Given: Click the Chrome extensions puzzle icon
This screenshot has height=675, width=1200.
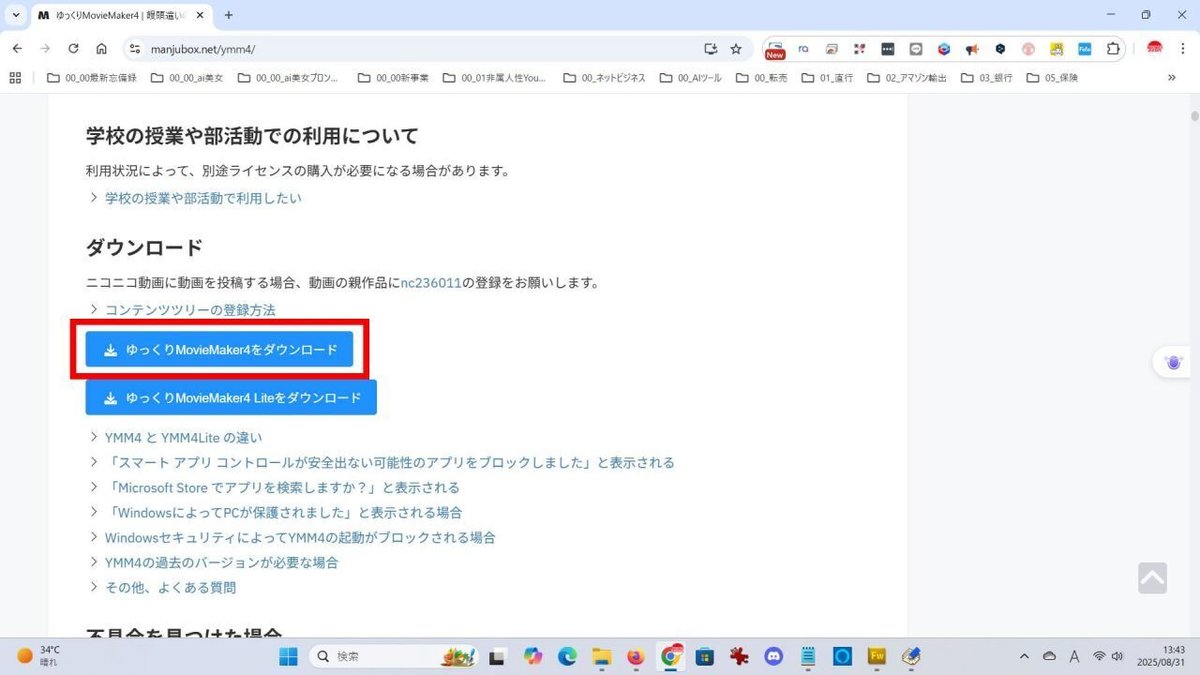Looking at the screenshot, I should [x=1113, y=48].
